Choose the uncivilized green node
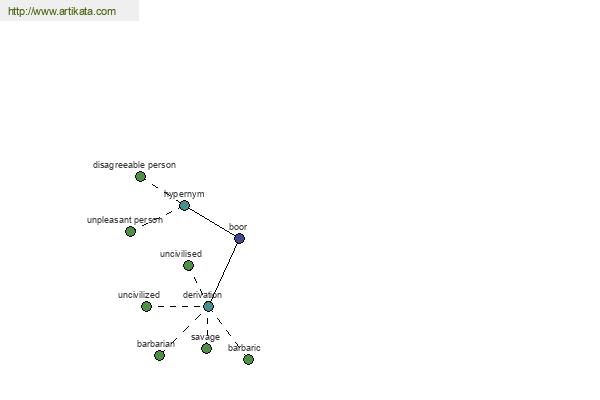 (146, 306)
